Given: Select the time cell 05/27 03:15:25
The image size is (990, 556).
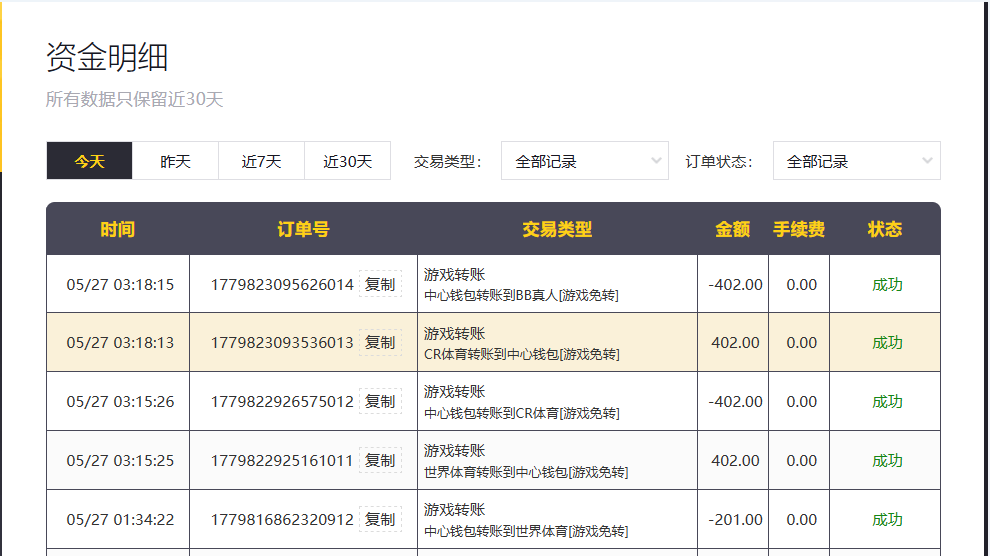Looking at the screenshot, I should [x=120, y=461].
